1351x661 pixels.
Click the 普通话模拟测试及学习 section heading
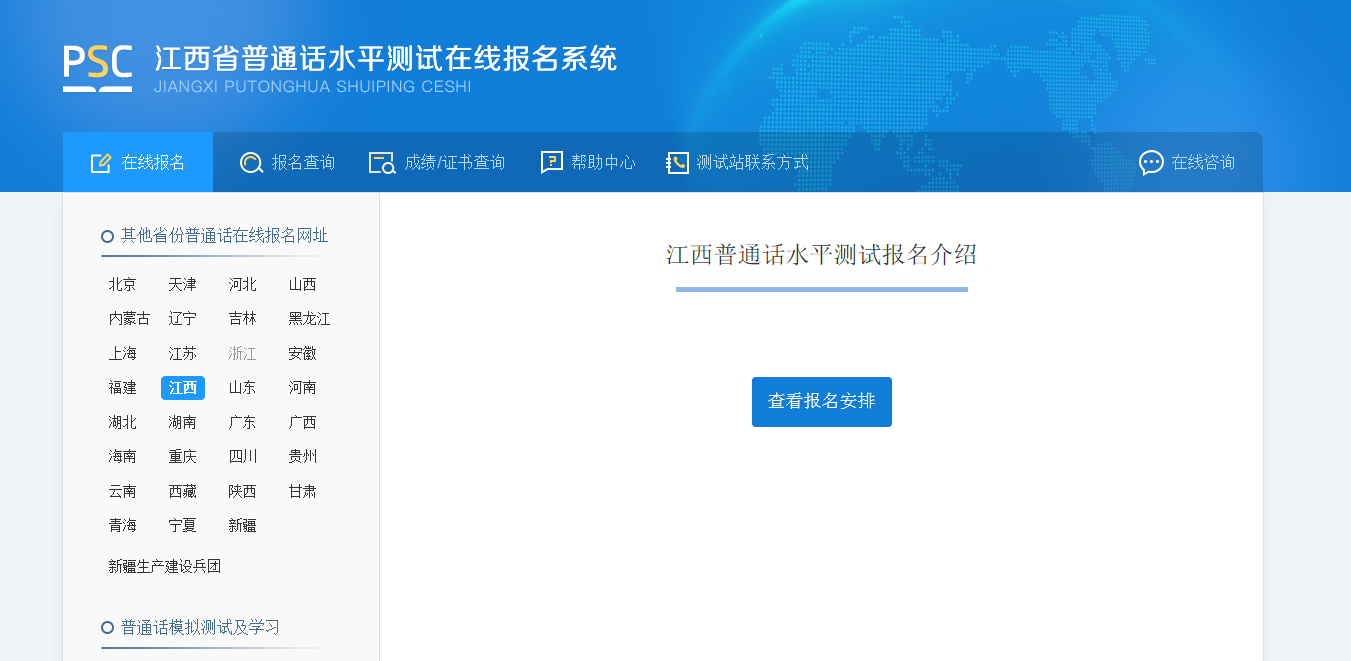coord(200,628)
